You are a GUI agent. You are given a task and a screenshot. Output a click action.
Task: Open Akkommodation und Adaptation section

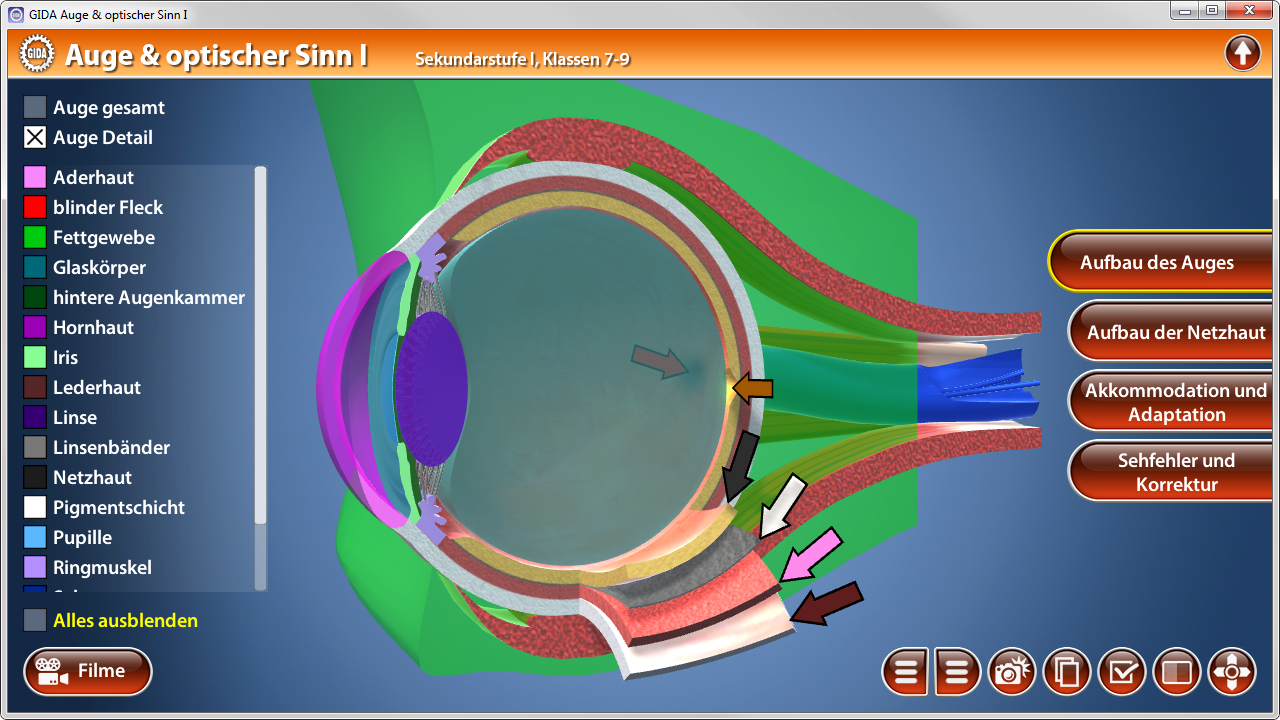1176,402
